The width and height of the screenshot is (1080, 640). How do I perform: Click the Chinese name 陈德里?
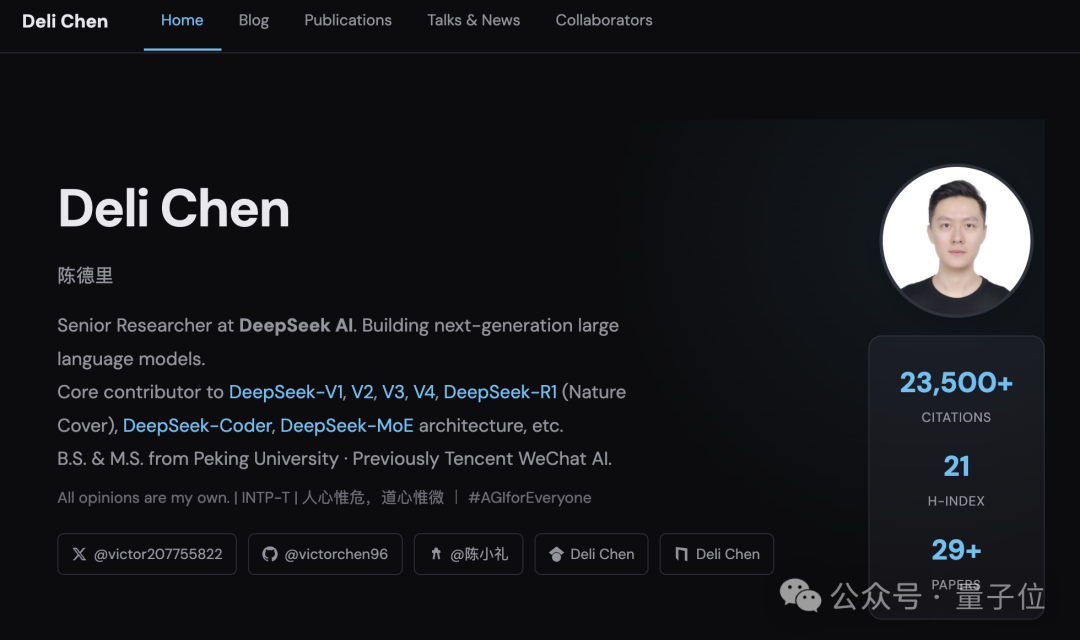pyautogui.click(x=85, y=276)
